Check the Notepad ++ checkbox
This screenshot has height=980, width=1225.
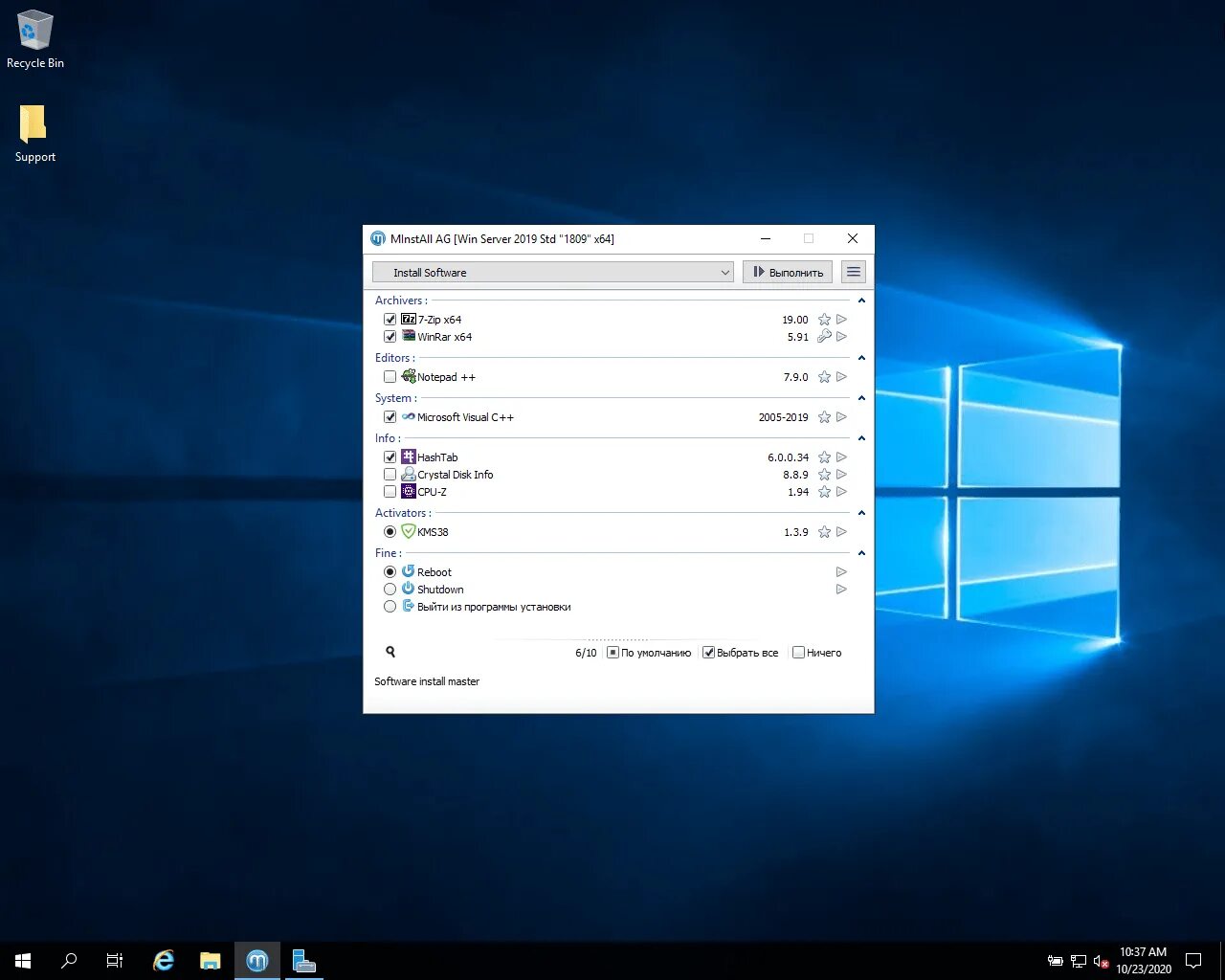pos(390,377)
